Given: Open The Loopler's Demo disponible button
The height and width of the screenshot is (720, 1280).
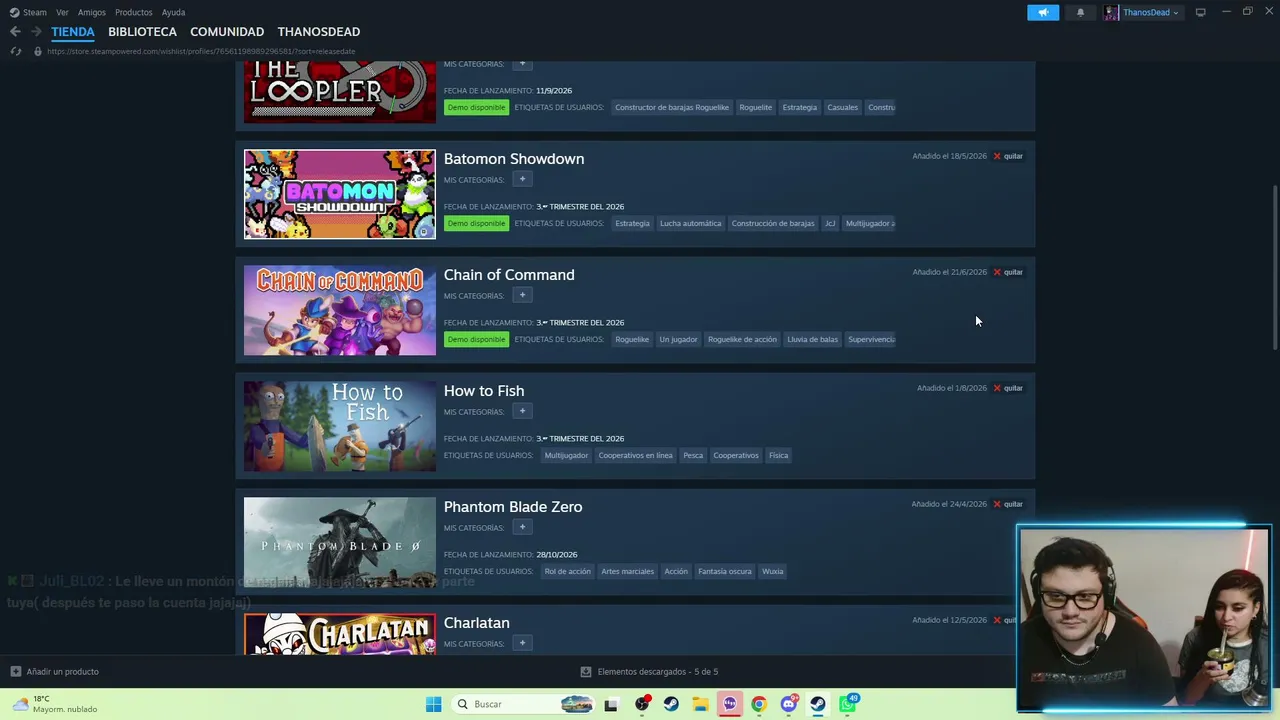Looking at the screenshot, I should point(476,107).
